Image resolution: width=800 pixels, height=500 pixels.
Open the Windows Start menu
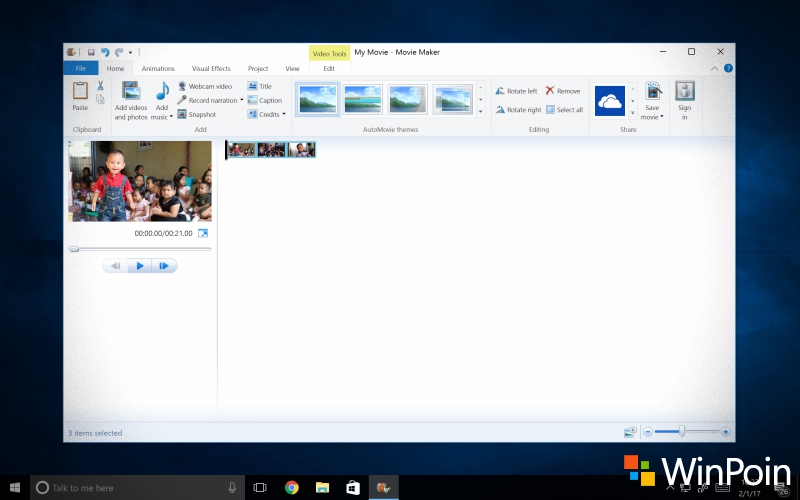[15, 488]
